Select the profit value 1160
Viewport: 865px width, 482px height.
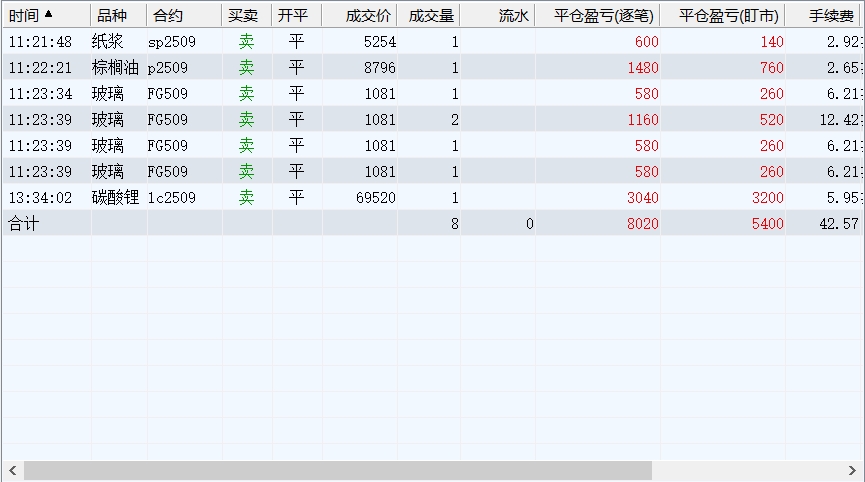pos(643,120)
